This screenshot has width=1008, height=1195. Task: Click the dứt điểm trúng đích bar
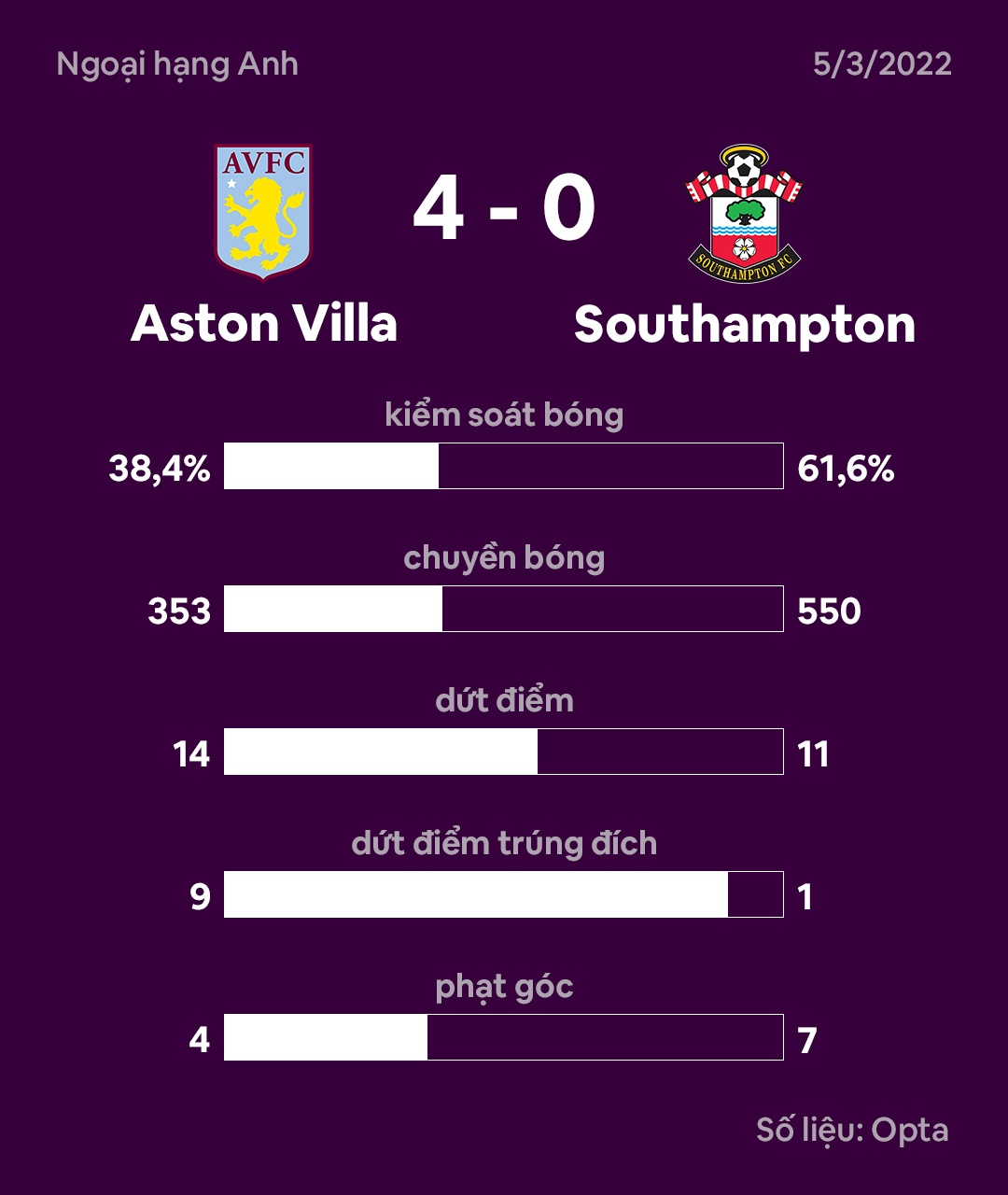(x=503, y=894)
